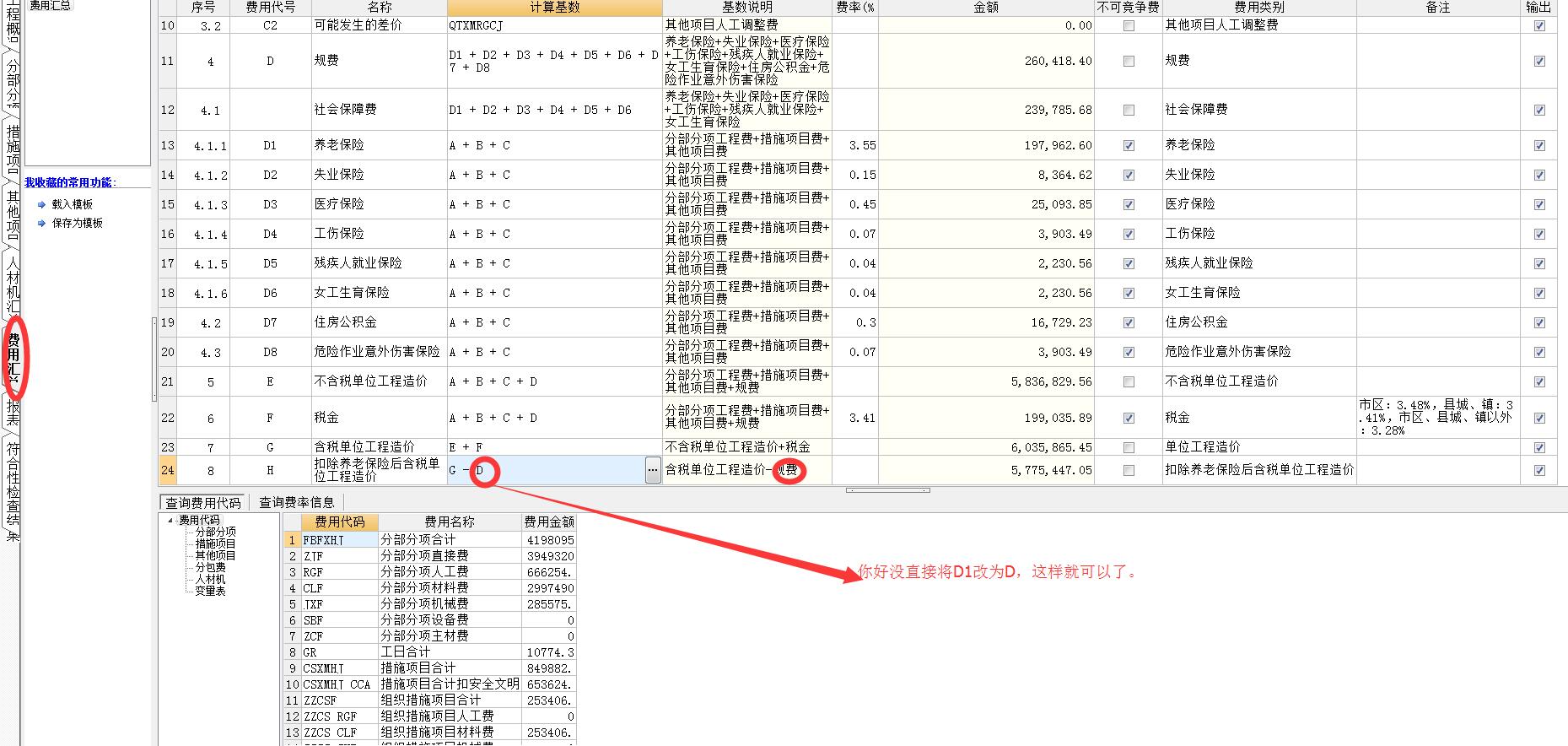Image resolution: width=1568 pixels, height=746 pixels.
Task: Click the 费用代码 header in bottom table
Action: tap(340, 522)
